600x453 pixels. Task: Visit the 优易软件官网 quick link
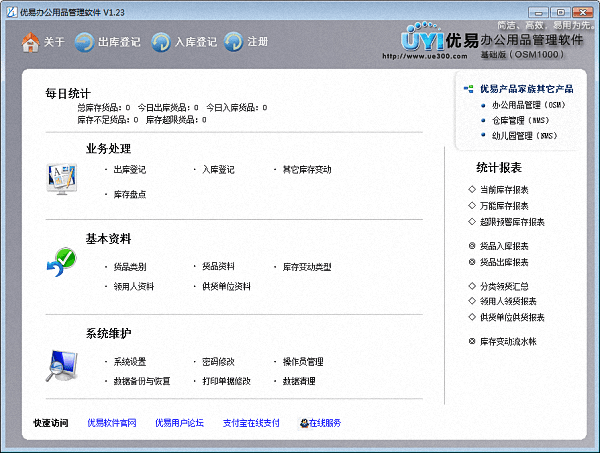[x=112, y=423]
